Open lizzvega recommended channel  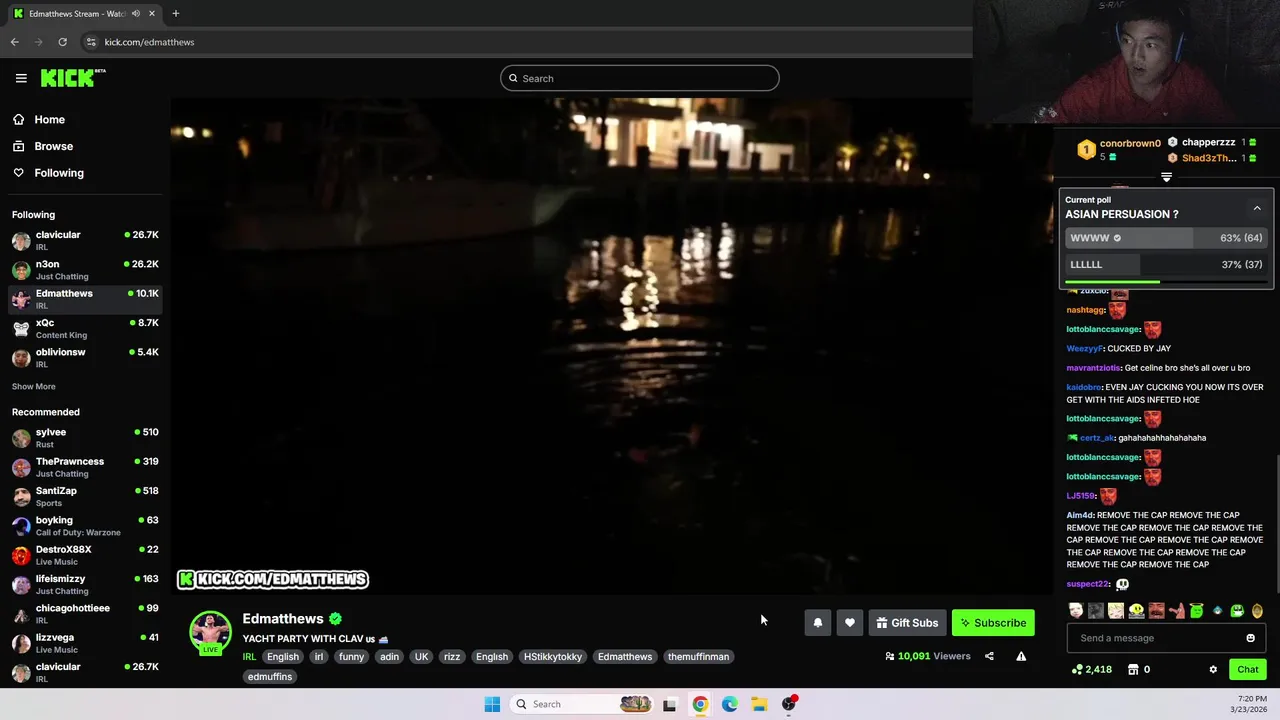(x=85, y=643)
